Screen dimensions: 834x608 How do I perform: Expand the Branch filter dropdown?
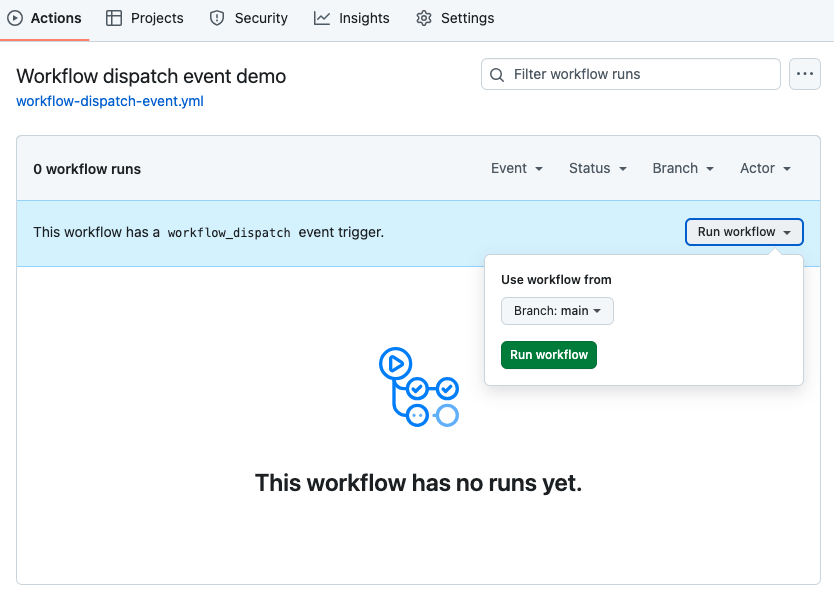click(x=683, y=168)
